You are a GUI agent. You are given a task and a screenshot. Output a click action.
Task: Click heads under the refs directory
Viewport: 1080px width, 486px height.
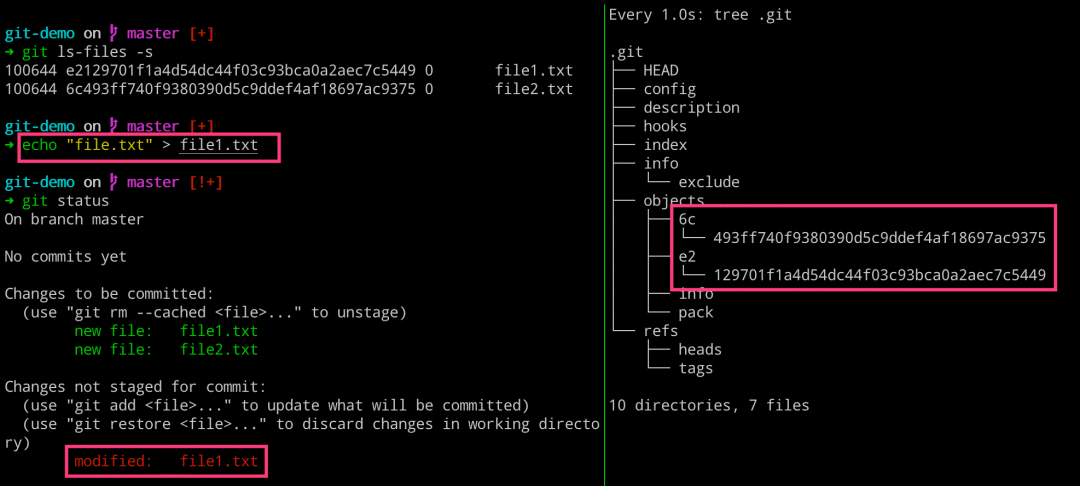[x=700, y=350]
